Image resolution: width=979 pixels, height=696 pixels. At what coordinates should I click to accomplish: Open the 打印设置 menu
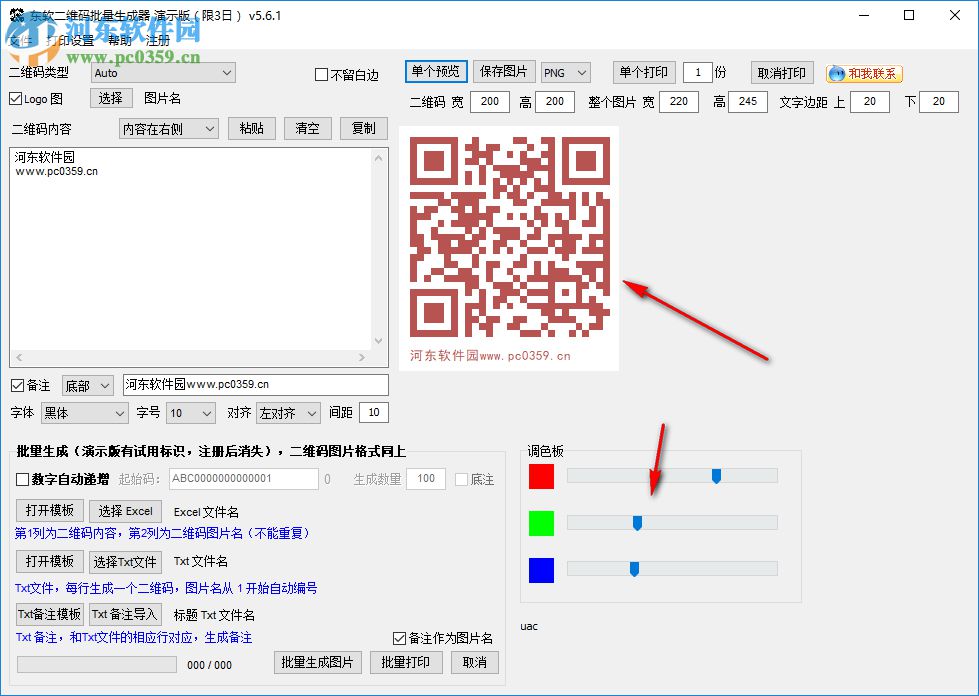click(x=71, y=41)
